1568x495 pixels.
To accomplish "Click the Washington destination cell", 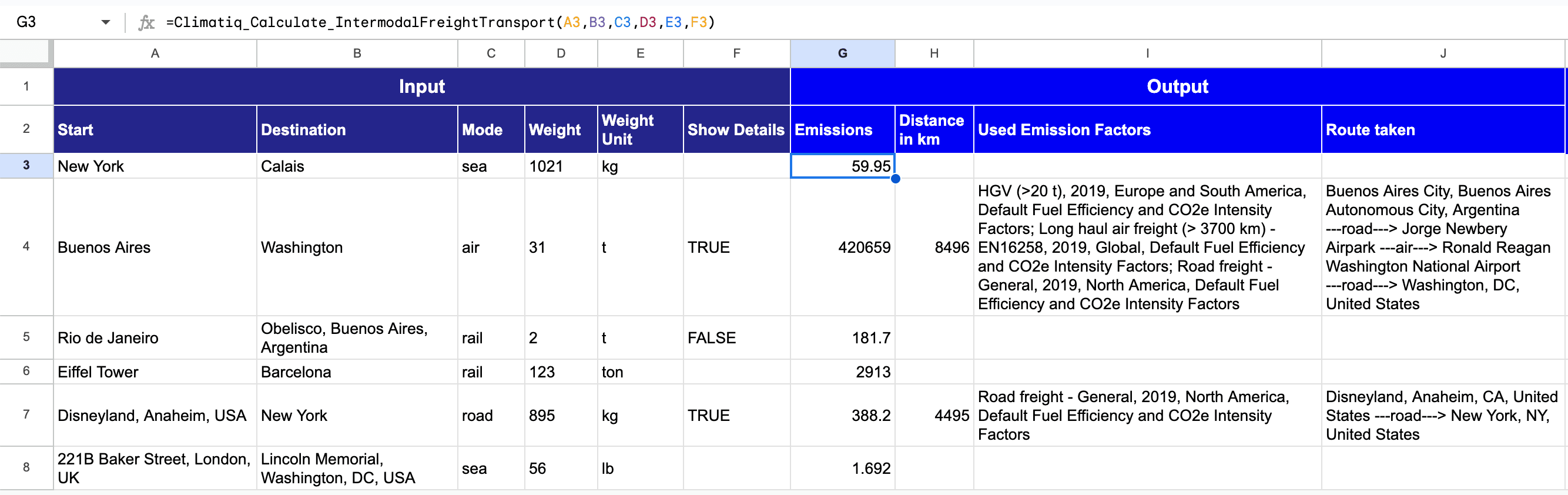I will pos(357,247).
